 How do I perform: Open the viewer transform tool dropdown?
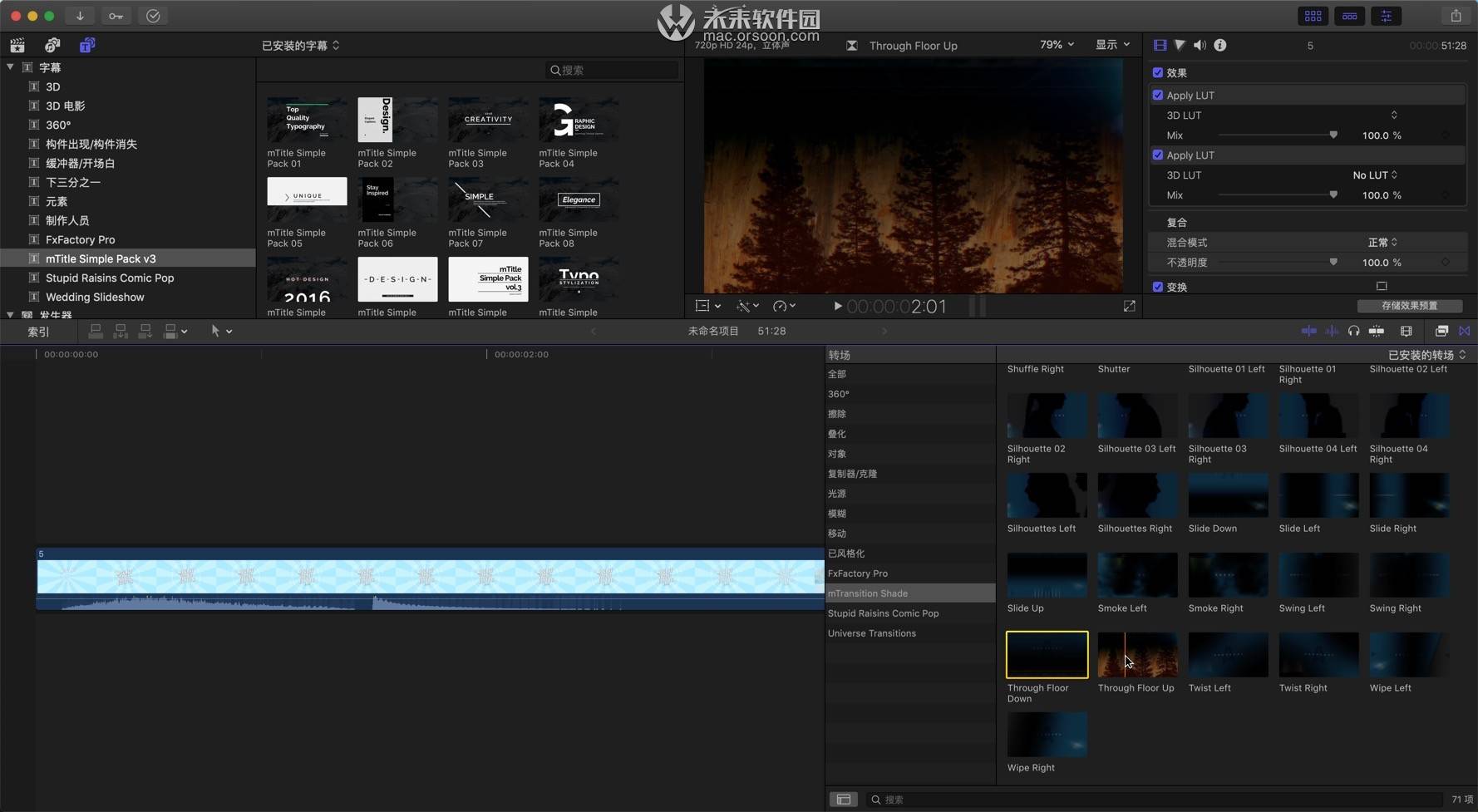(x=707, y=306)
